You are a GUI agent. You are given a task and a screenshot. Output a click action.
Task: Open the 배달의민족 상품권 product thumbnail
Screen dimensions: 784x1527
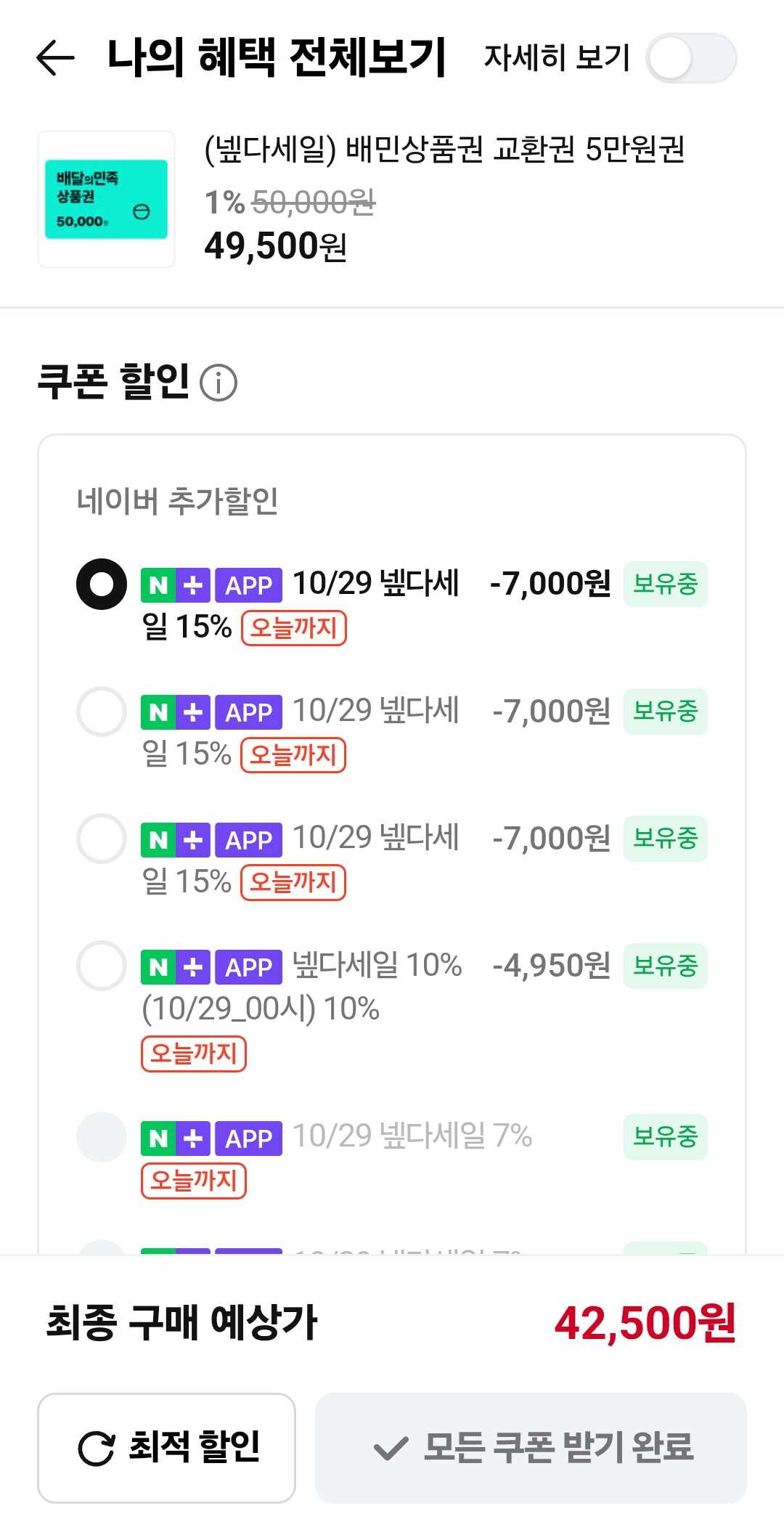(x=106, y=199)
